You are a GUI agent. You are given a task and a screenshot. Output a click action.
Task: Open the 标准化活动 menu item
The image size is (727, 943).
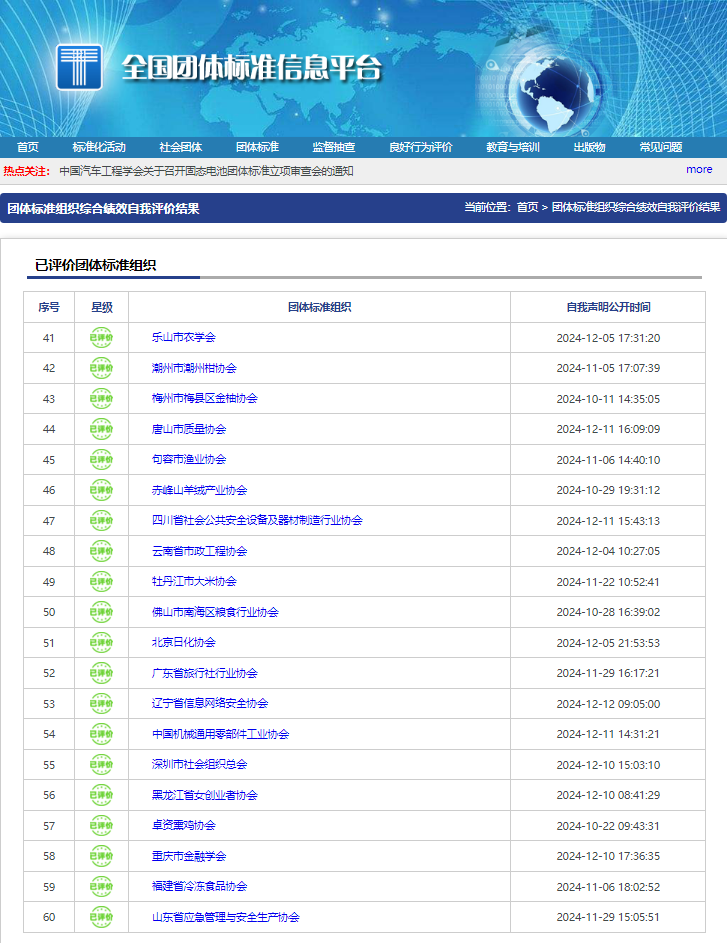tap(99, 147)
